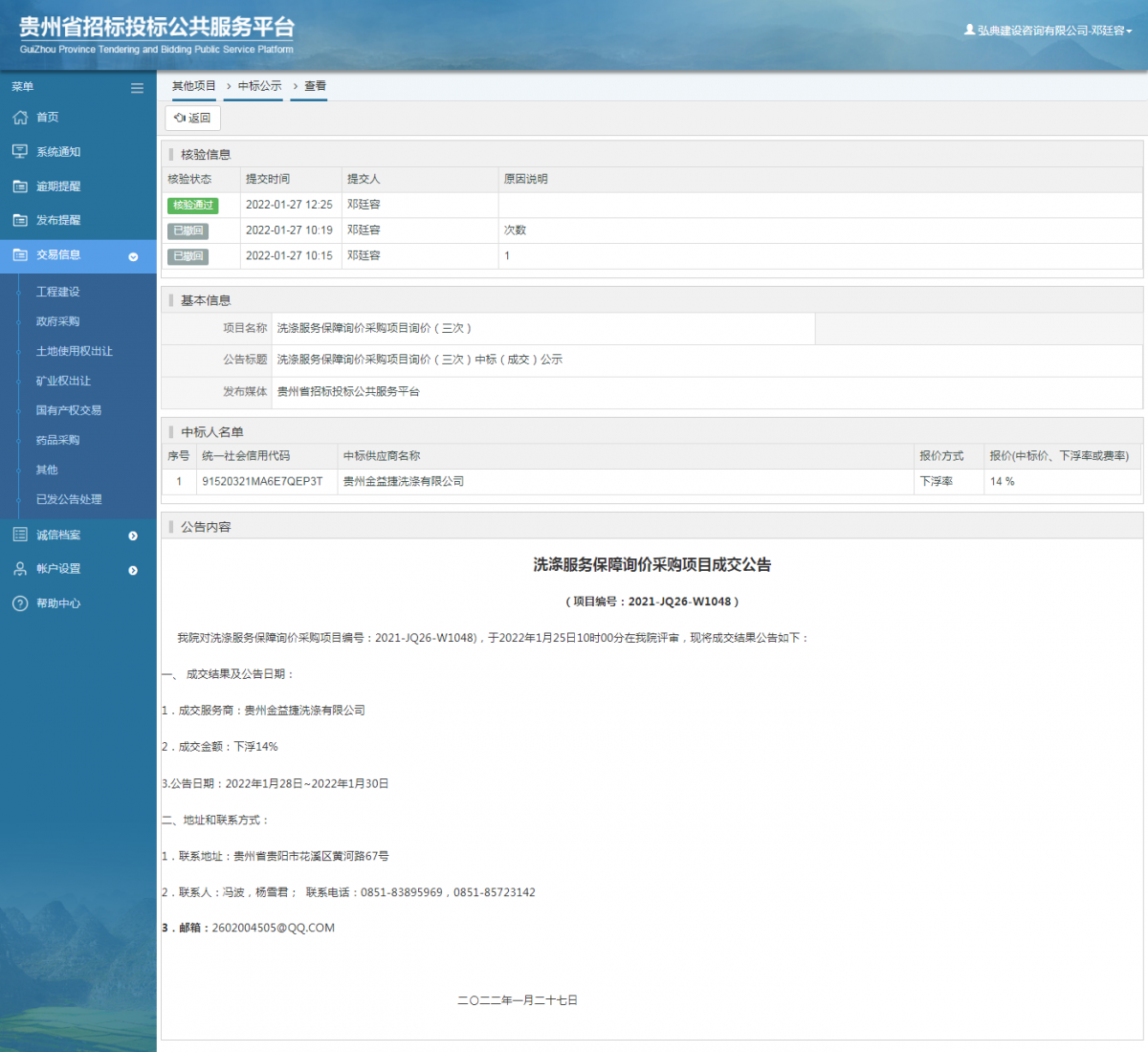Viewport: 1148px width, 1052px height.
Task: Click the project number 2021-JQ26-W1048 heading
Action: click(x=652, y=602)
